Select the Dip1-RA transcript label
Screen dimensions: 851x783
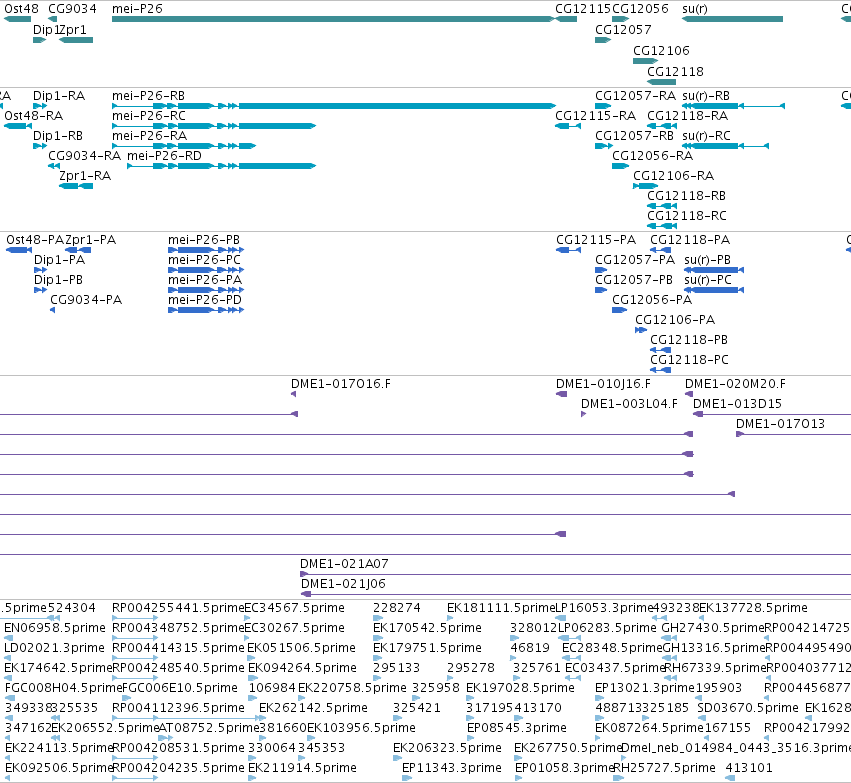pyautogui.click(x=59, y=96)
